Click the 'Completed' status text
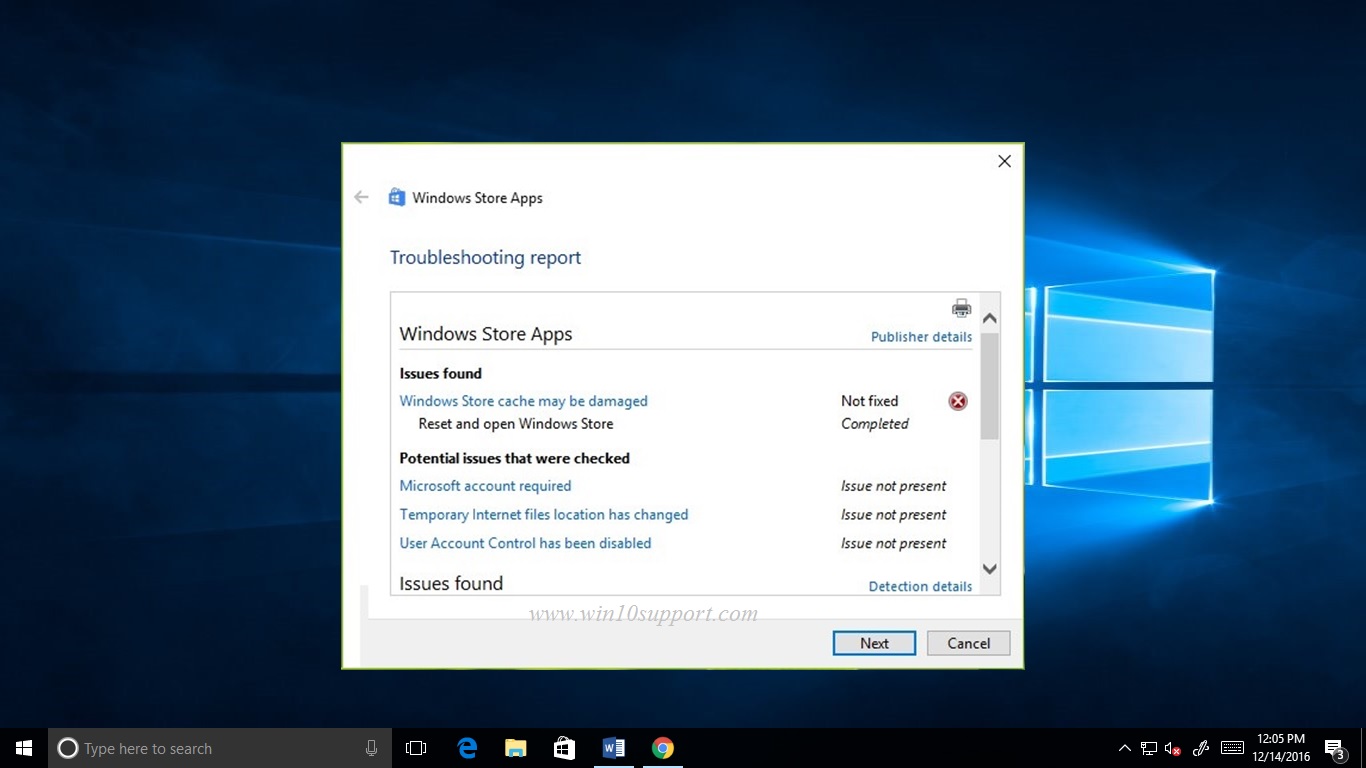 click(x=875, y=424)
